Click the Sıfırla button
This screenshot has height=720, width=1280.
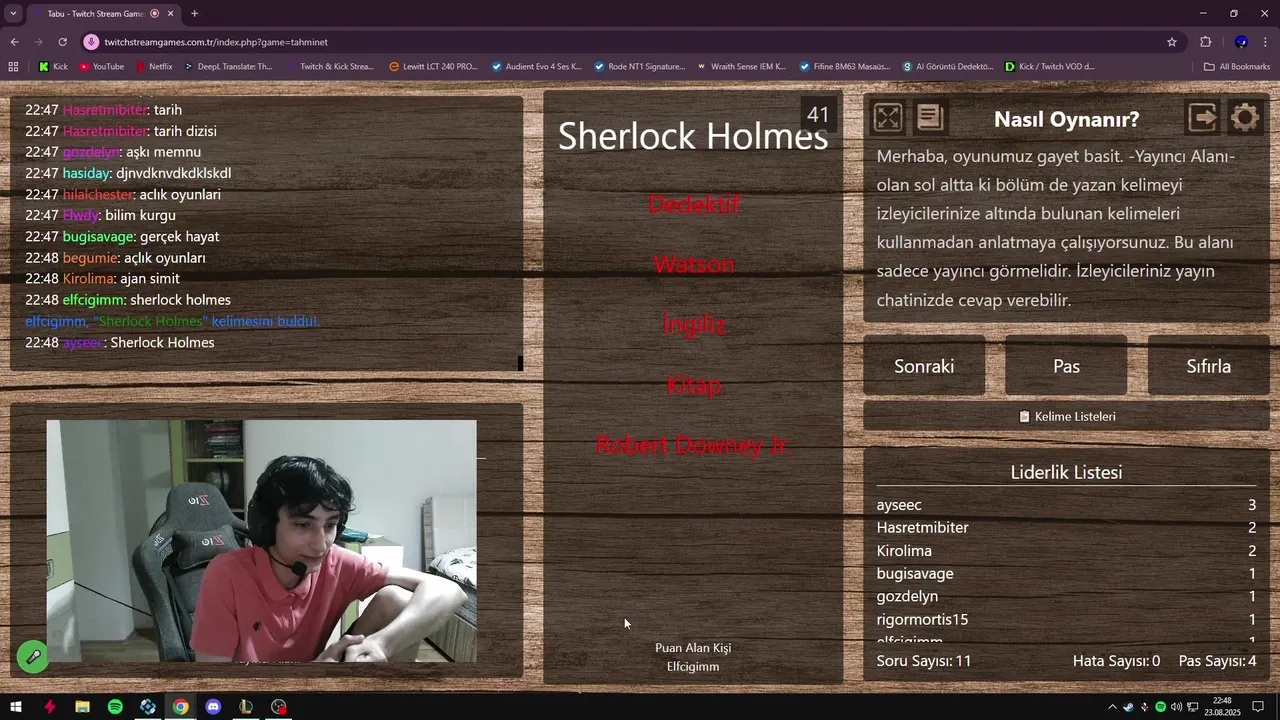[1208, 366]
